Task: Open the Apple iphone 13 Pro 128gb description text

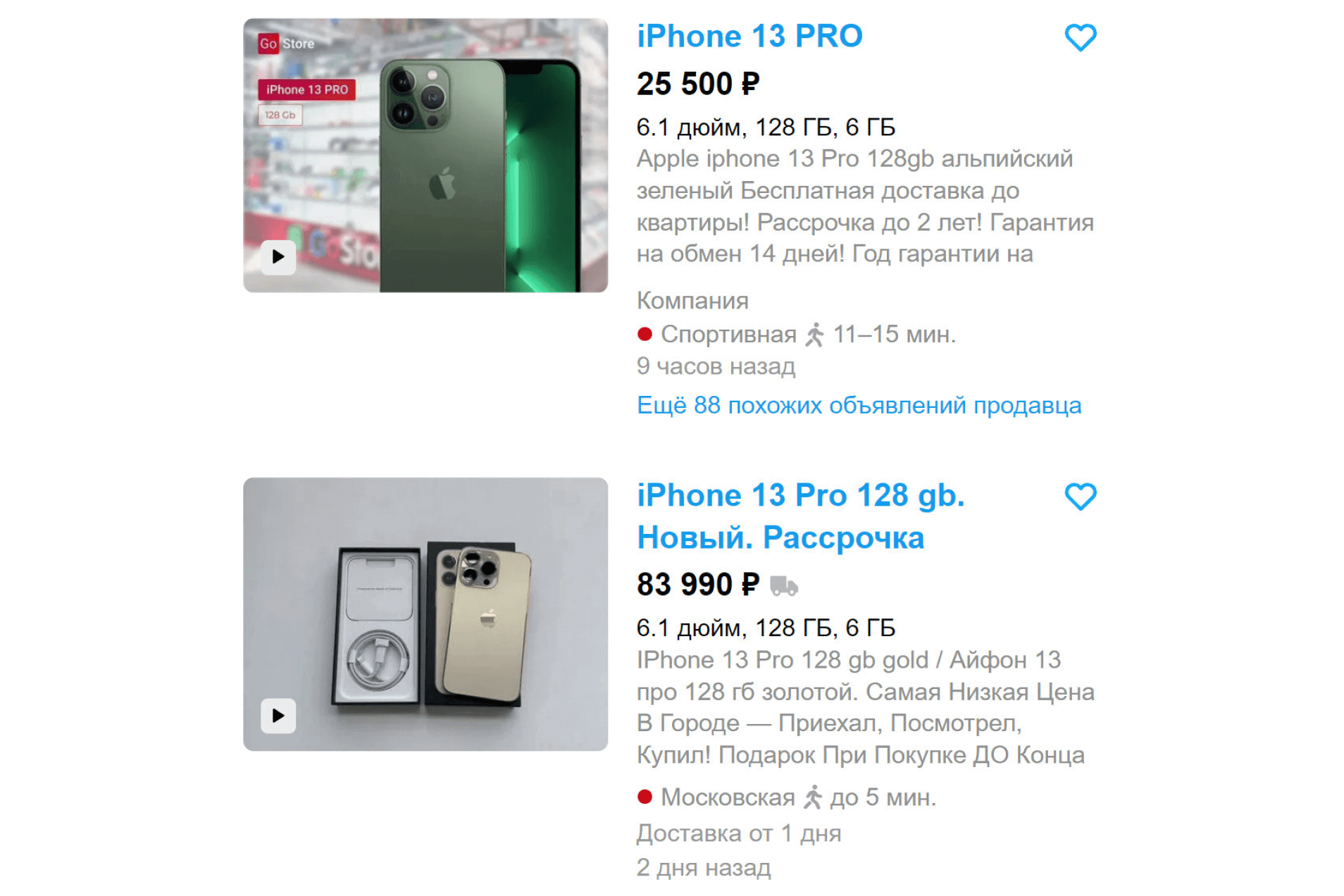Action: point(864,206)
